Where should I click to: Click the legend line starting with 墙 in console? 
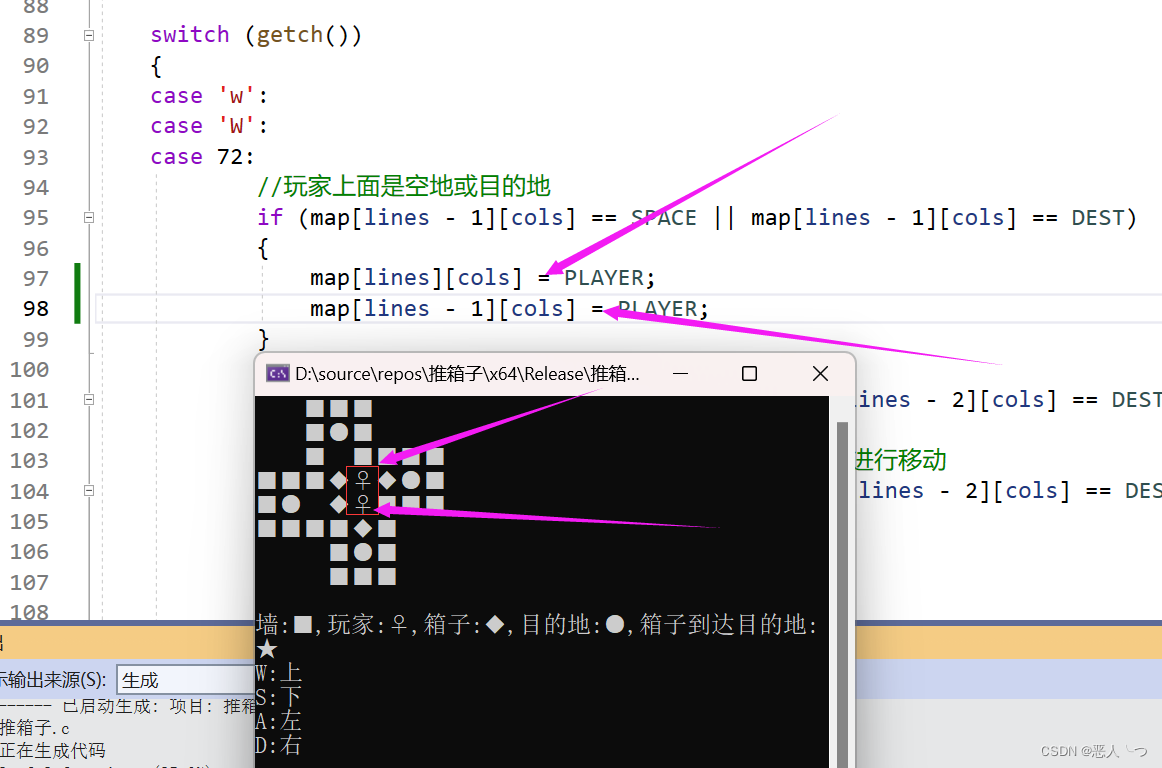coord(537,624)
